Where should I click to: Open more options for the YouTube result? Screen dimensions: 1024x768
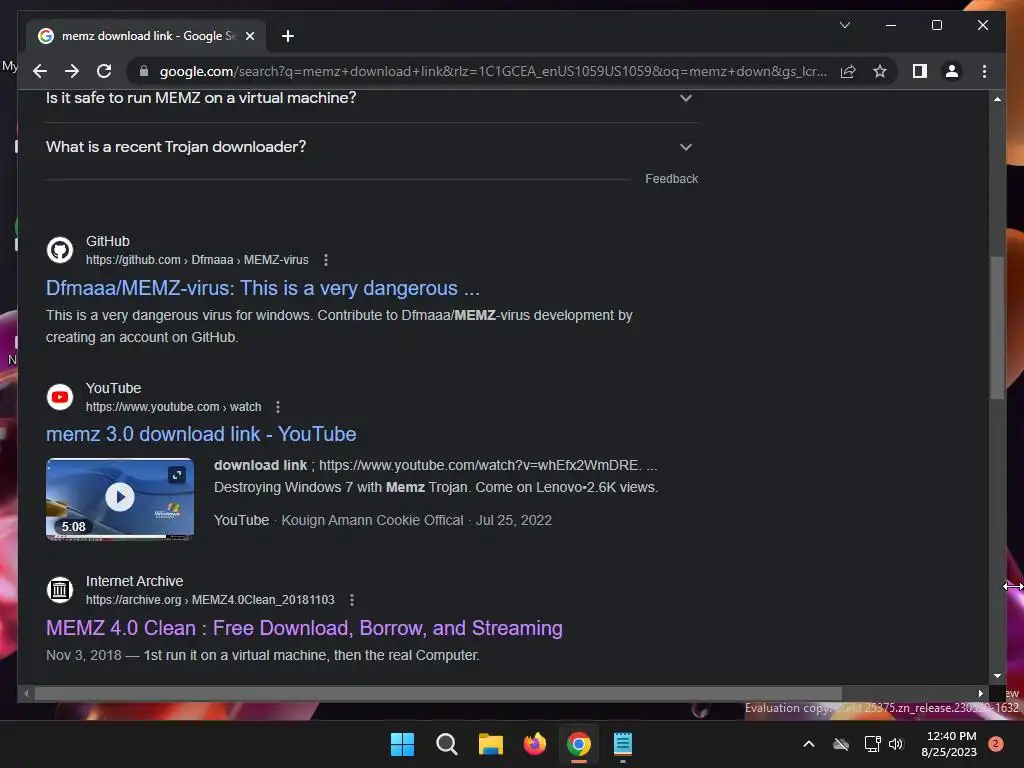[x=278, y=407]
